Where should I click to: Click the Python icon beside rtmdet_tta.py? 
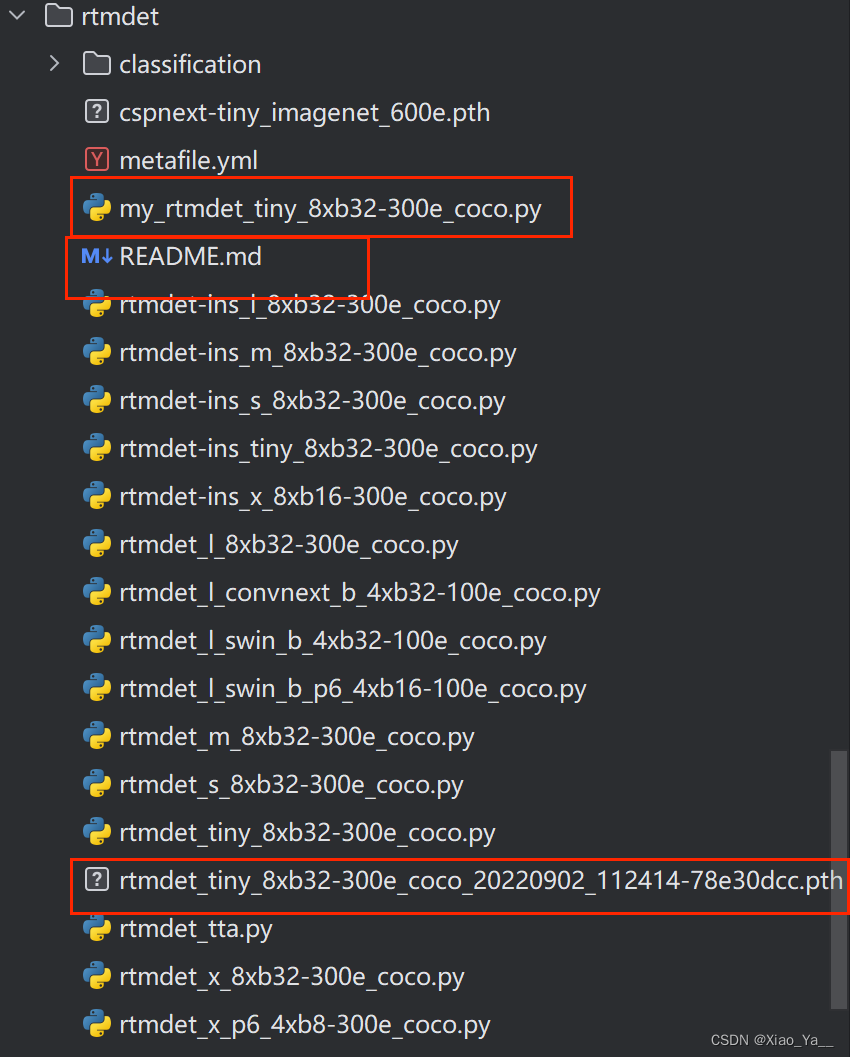click(x=96, y=928)
